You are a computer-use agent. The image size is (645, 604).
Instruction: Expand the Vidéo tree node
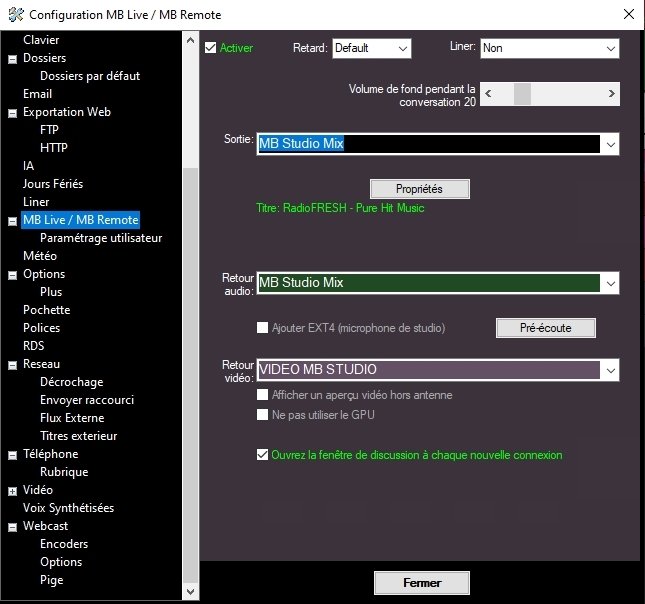(12, 491)
